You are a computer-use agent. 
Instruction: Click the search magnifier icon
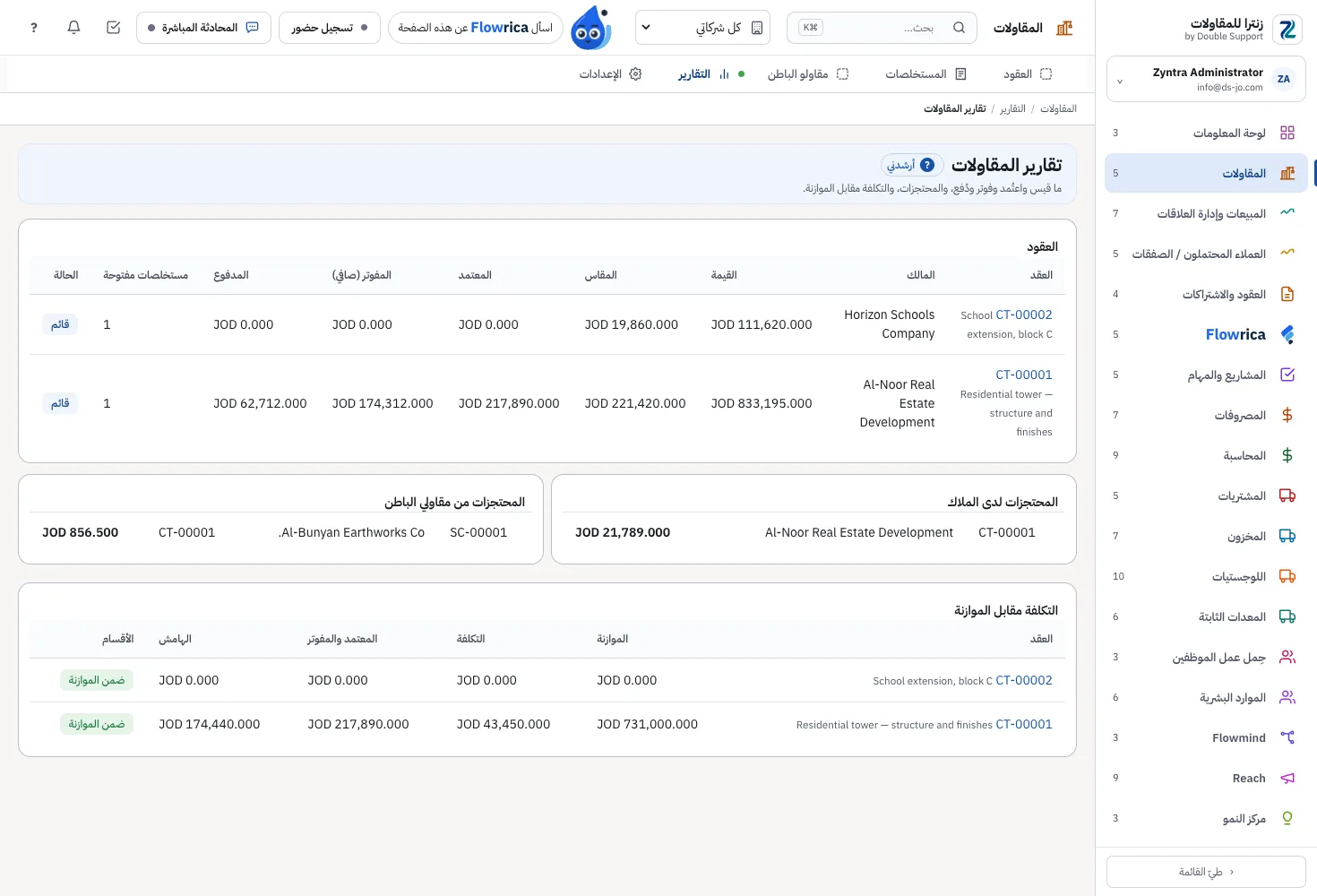pos(959,28)
